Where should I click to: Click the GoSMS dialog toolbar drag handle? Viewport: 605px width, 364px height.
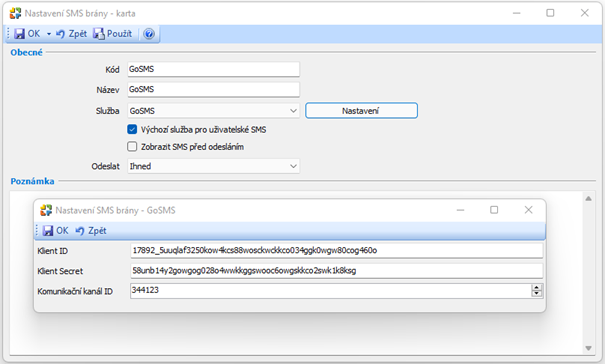pyautogui.click(x=37, y=231)
